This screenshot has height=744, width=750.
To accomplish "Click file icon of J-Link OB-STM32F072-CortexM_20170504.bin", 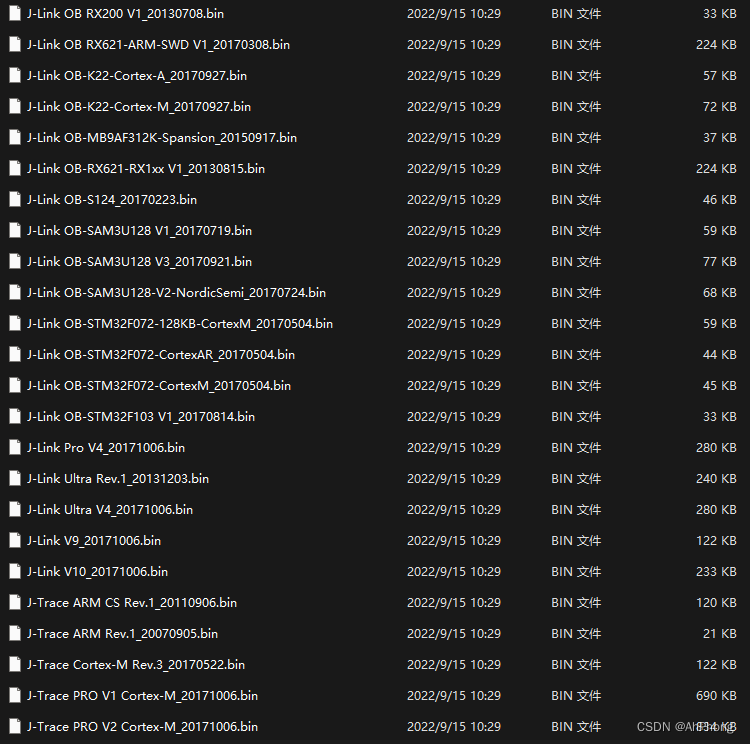I will click(15, 386).
